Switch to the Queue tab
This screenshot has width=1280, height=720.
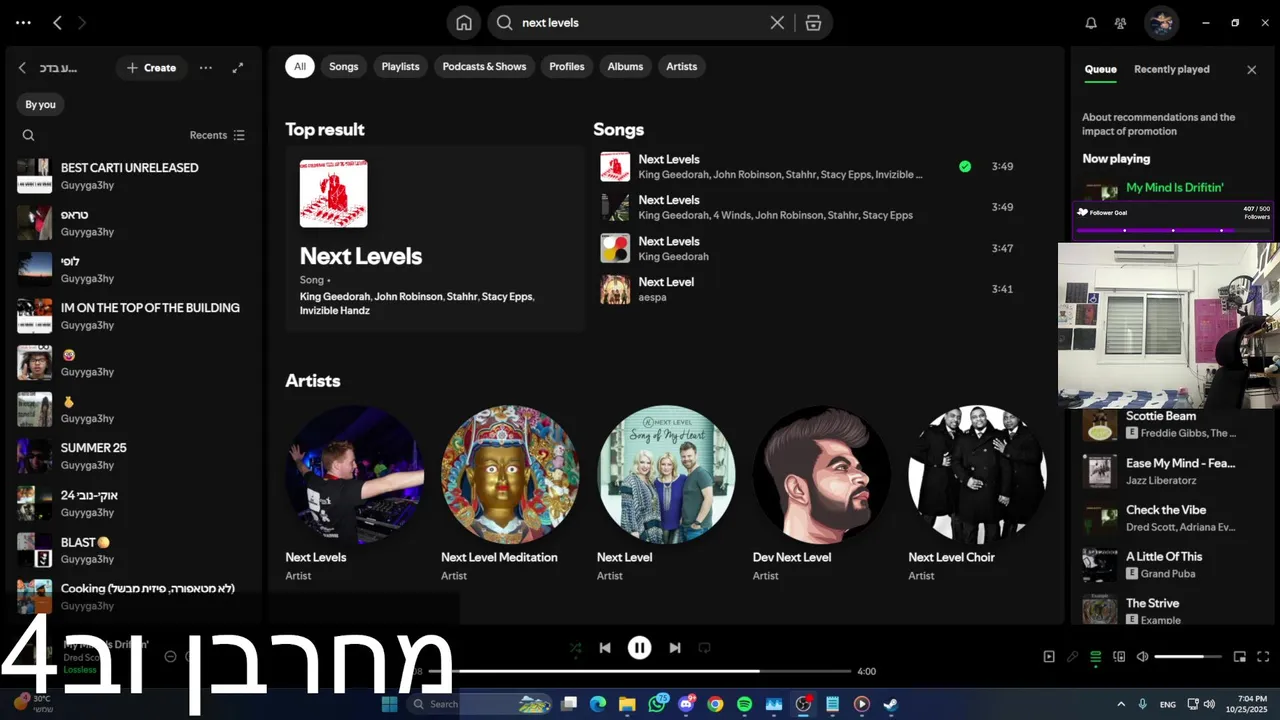[x=1101, y=69]
